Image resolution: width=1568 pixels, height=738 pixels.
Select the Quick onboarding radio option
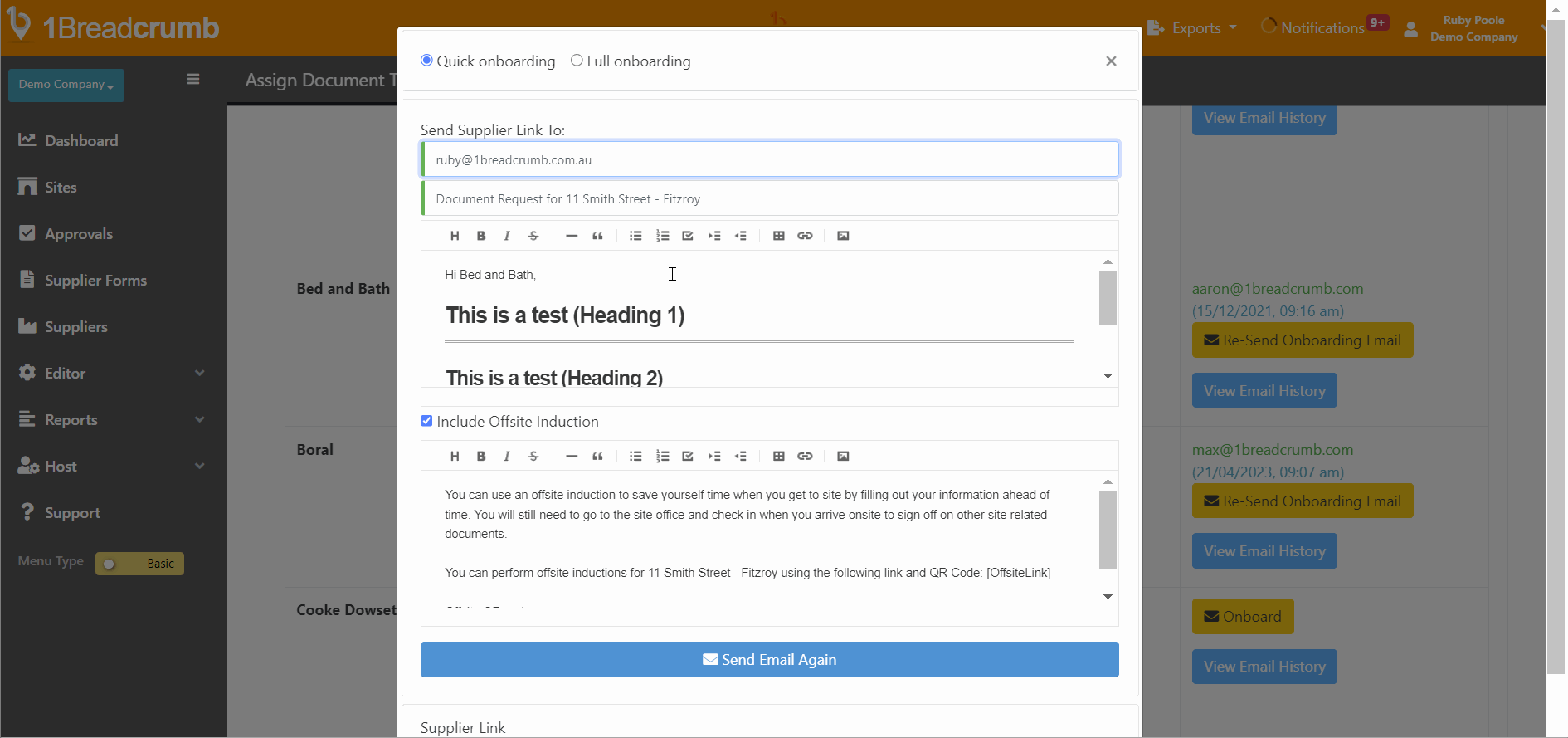[x=427, y=61]
